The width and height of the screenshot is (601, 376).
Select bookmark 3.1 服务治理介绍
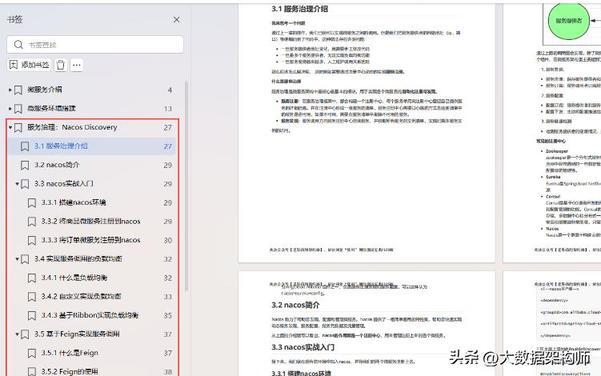click(x=61, y=146)
